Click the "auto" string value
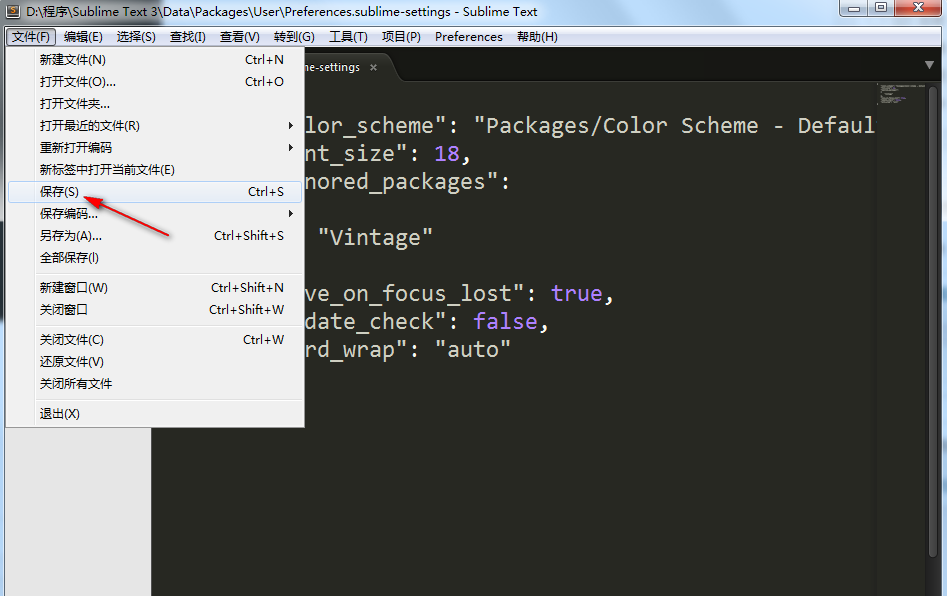The width and height of the screenshot is (947, 596). 472,350
